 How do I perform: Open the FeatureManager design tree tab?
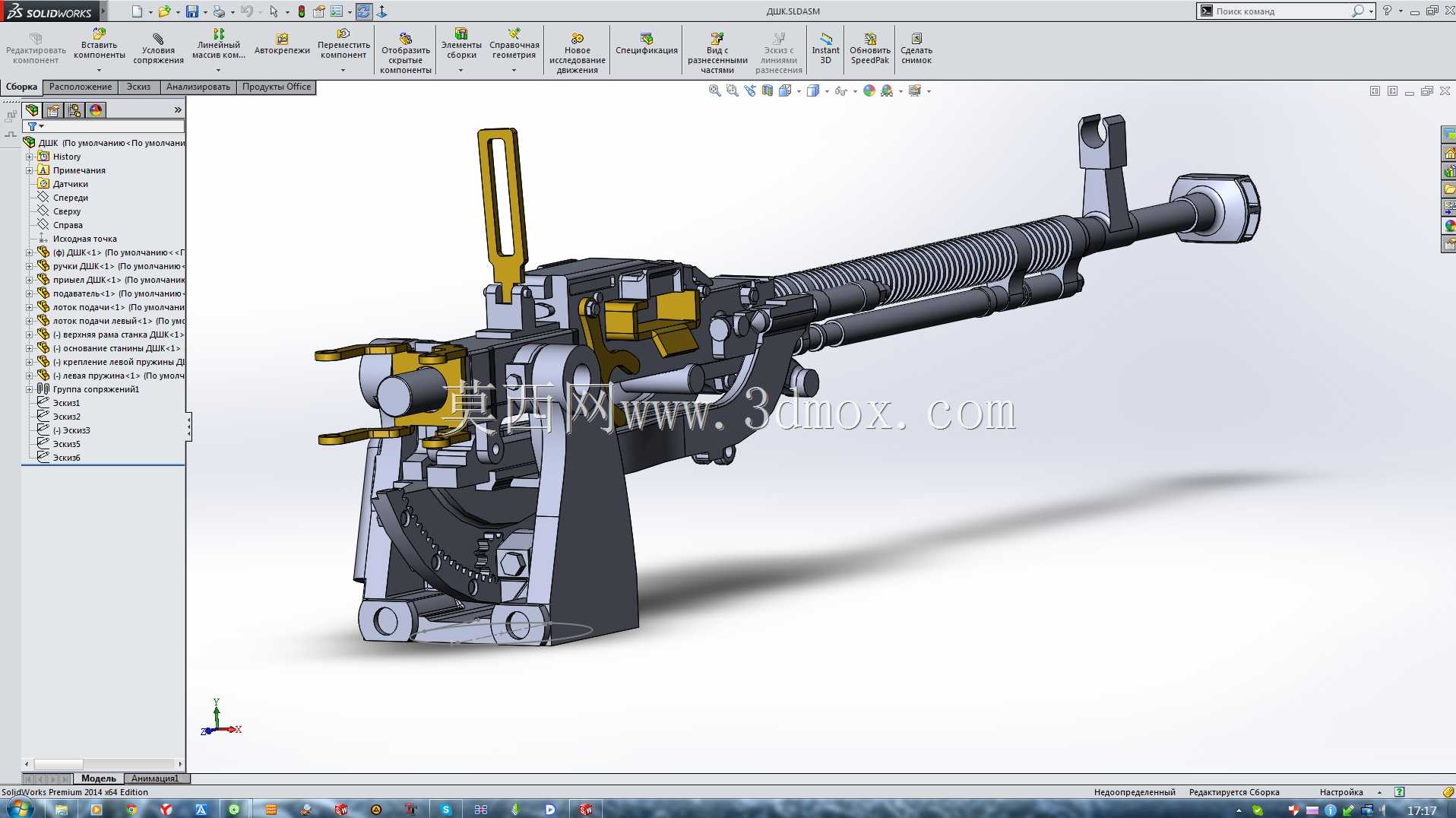point(32,110)
